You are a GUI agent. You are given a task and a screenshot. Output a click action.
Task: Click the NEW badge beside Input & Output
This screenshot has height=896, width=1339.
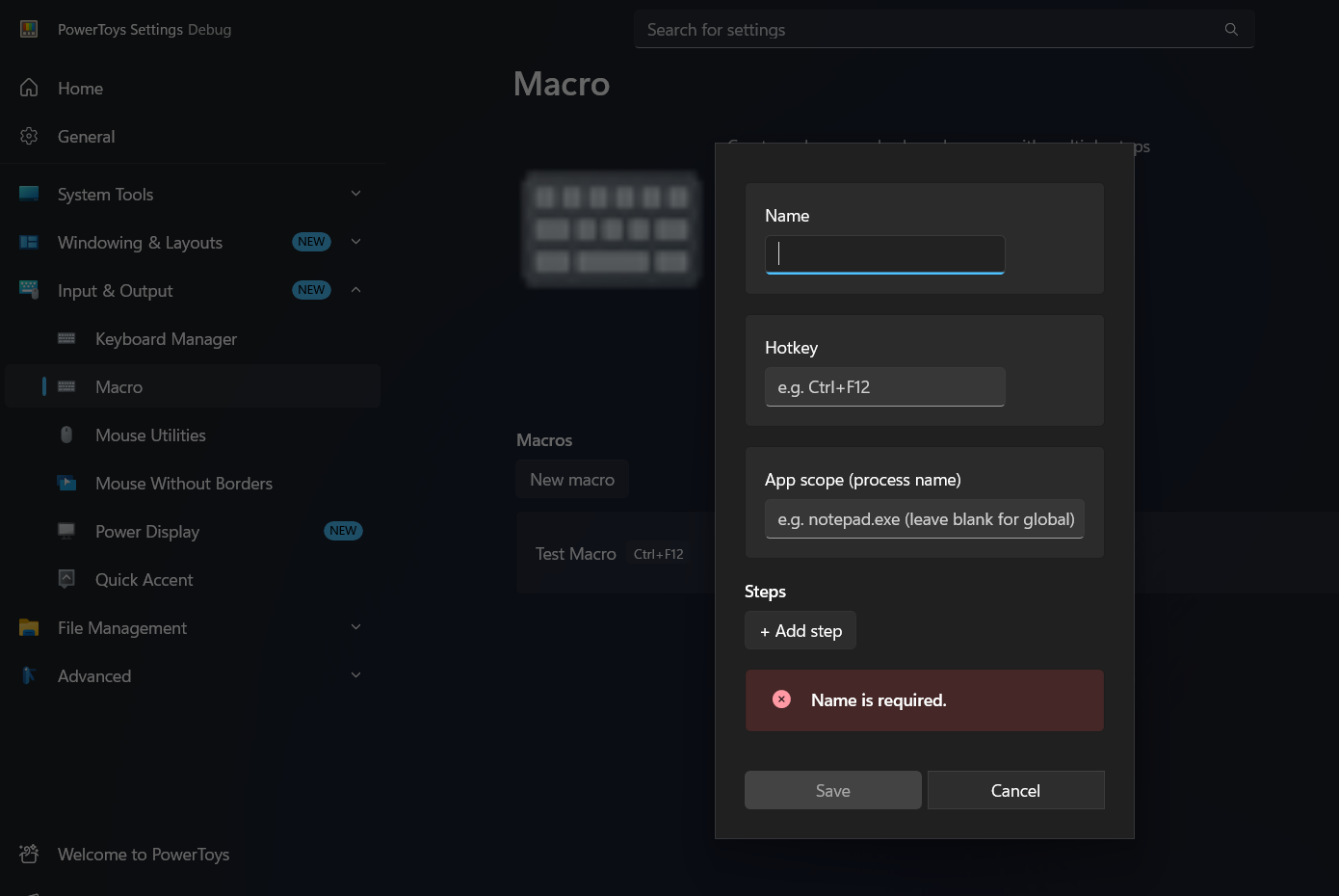(311, 290)
